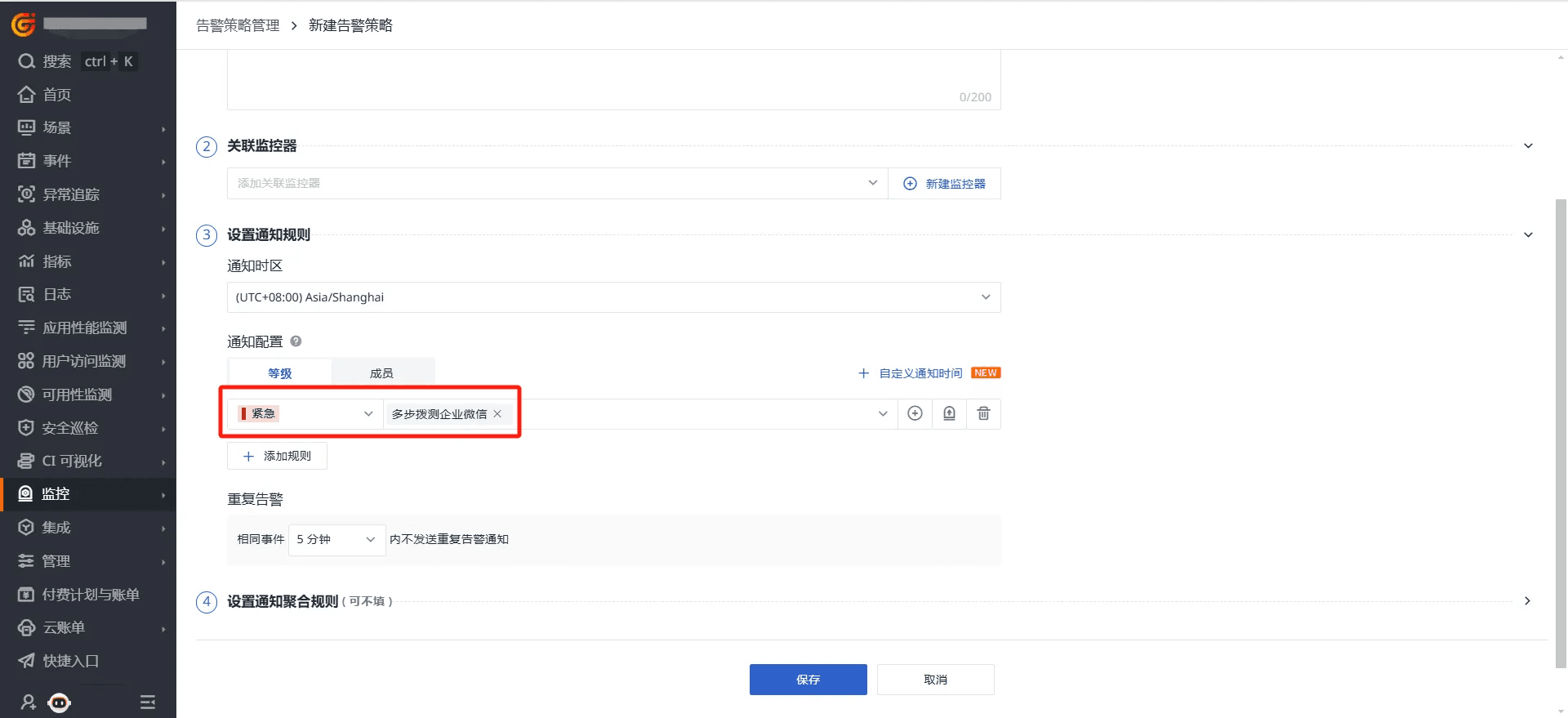Viewport: 1568px width, 718px height.
Task: Open the help tooltip next to 通知配置
Action: pyautogui.click(x=296, y=341)
